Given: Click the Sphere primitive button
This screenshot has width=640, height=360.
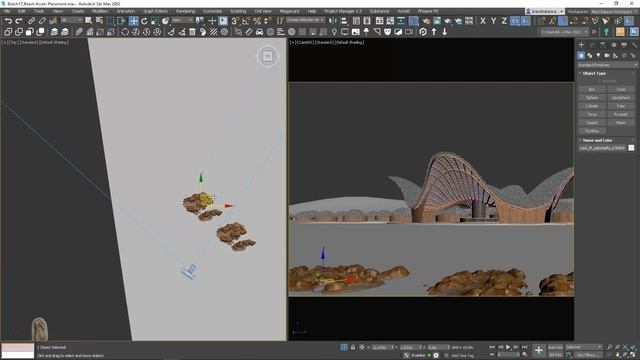Looking at the screenshot, I should 592,98.
